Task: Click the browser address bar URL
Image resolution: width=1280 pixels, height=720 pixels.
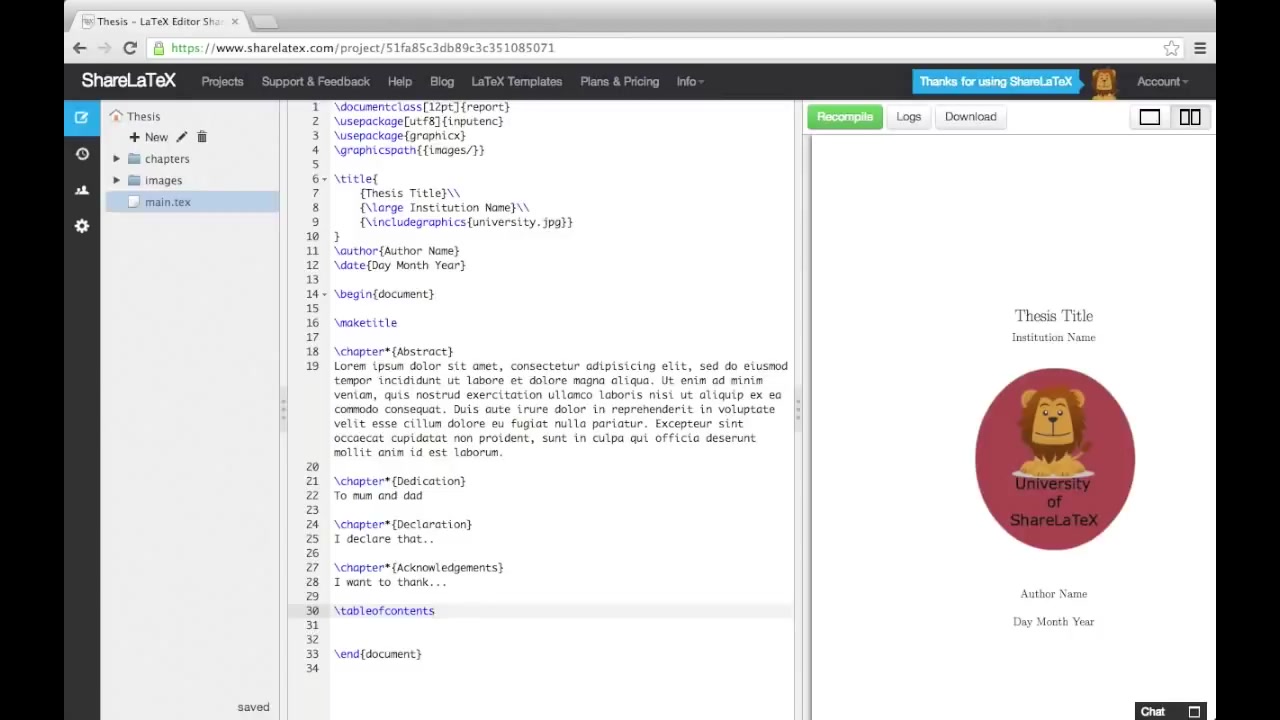Action: (x=362, y=48)
